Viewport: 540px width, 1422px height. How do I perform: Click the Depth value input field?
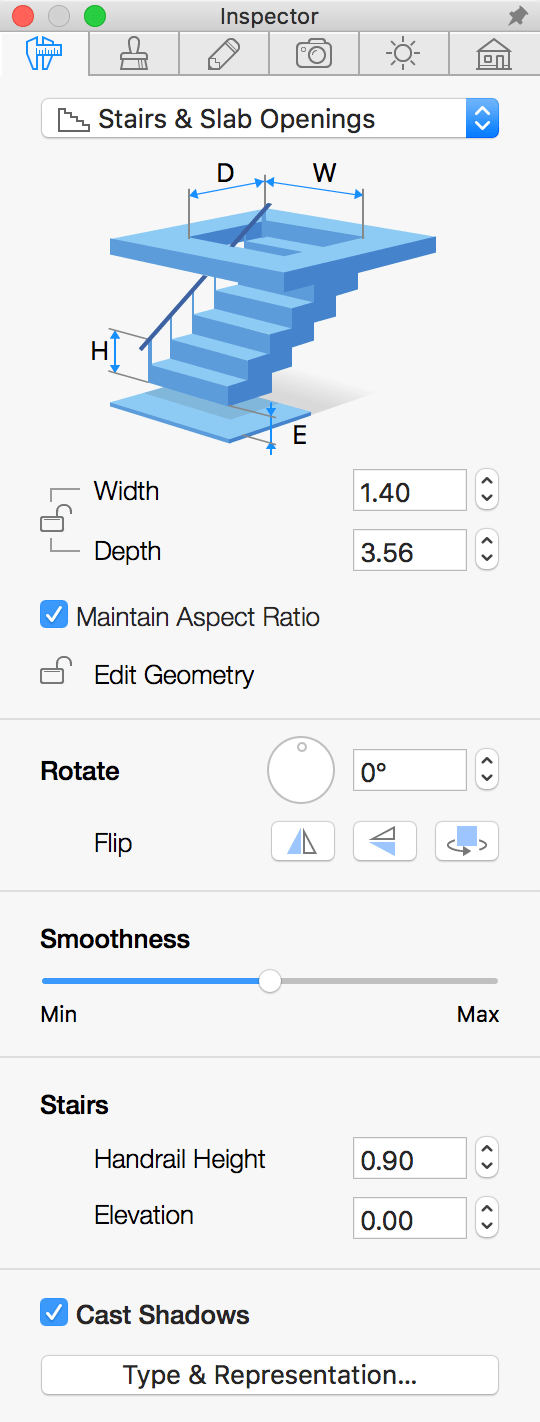[410, 550]
